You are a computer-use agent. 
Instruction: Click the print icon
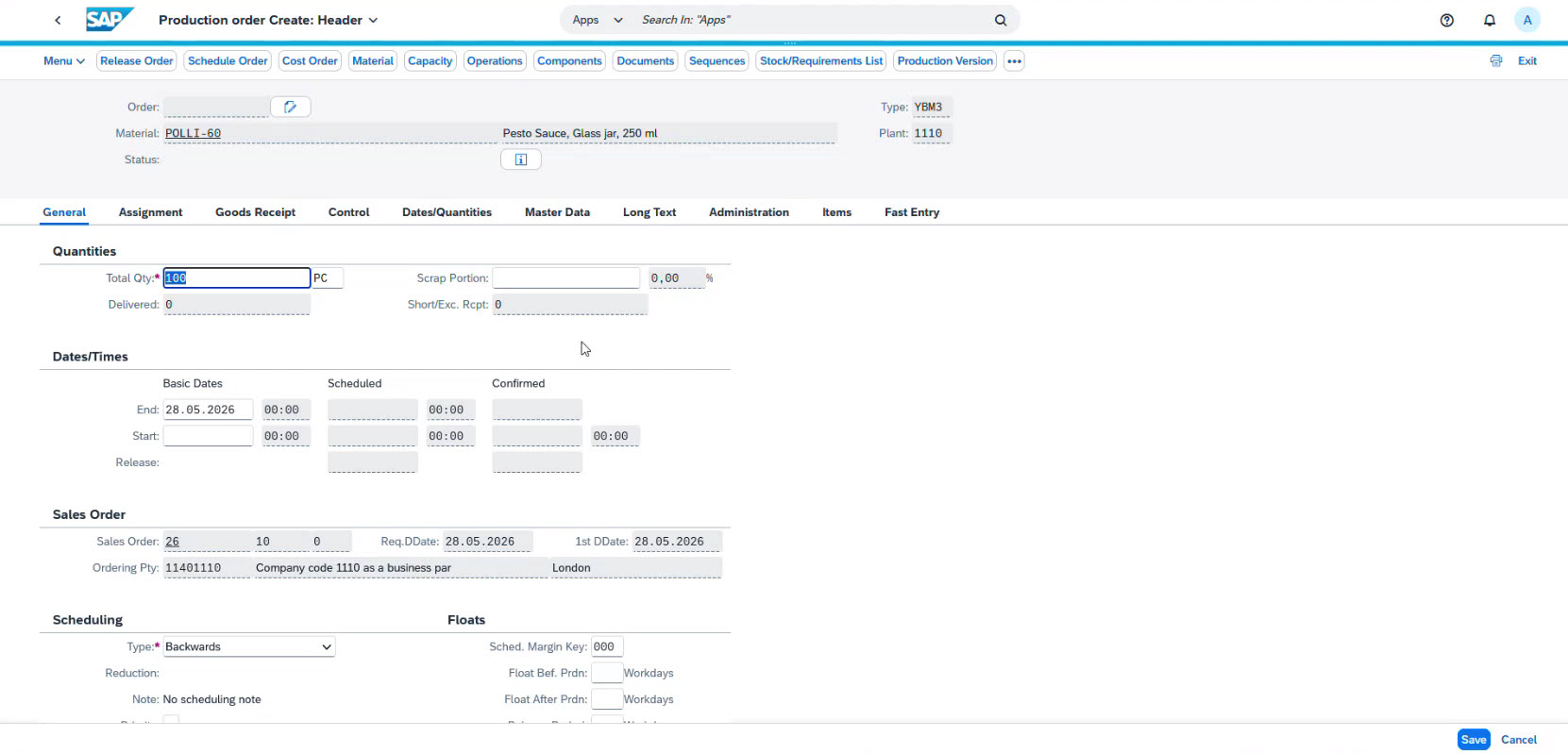[x=1496, y=60]
